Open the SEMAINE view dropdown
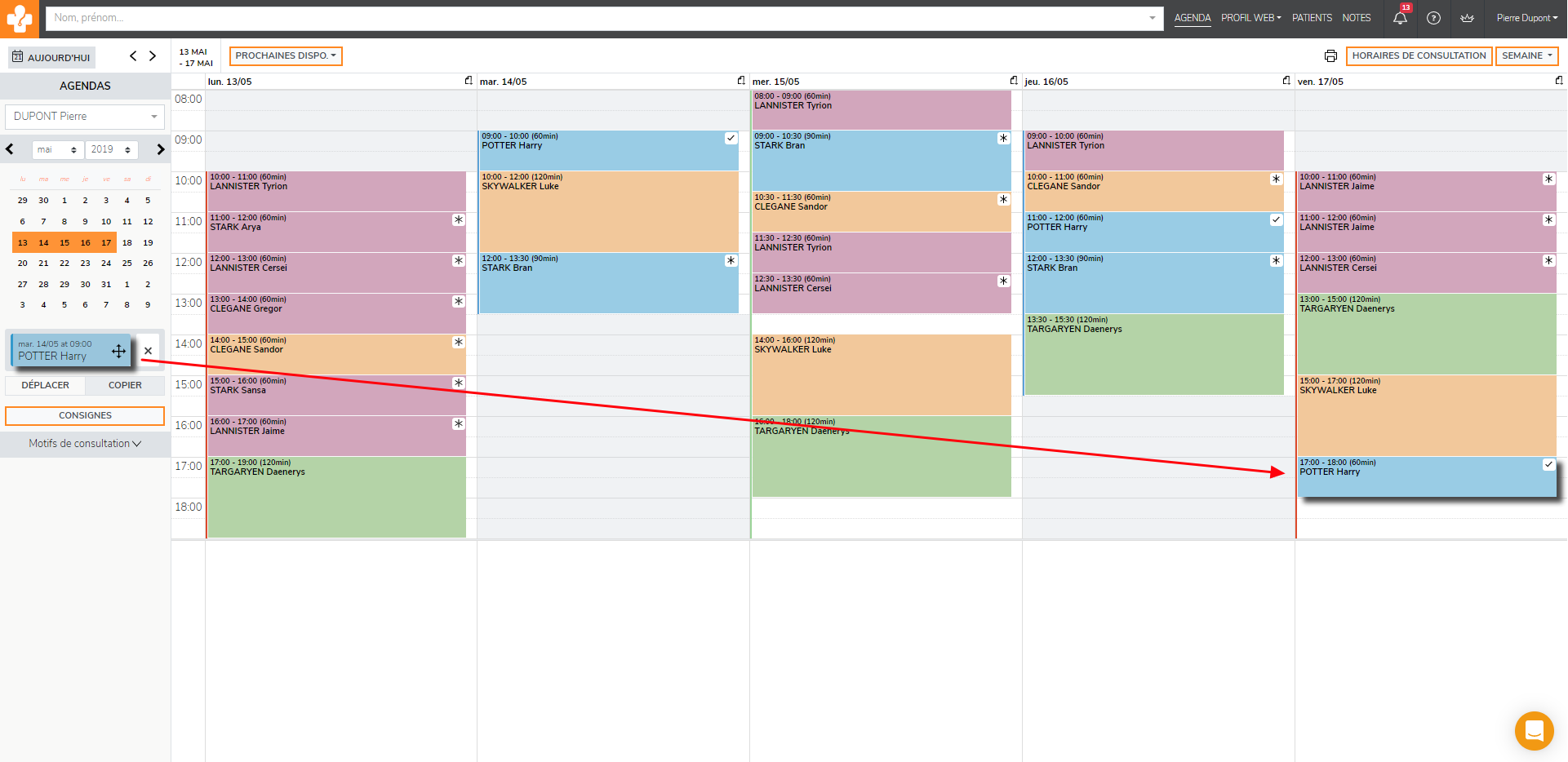Viewport: 1568px width, 762px height. (1526, 56)
